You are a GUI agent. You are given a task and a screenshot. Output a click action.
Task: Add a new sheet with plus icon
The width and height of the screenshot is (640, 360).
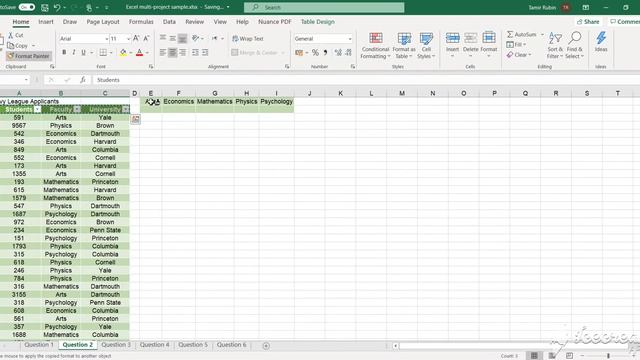click(266, 346)
